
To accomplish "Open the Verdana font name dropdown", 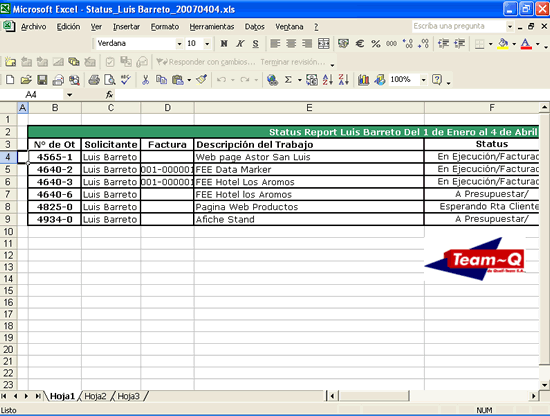I will 179,44.
